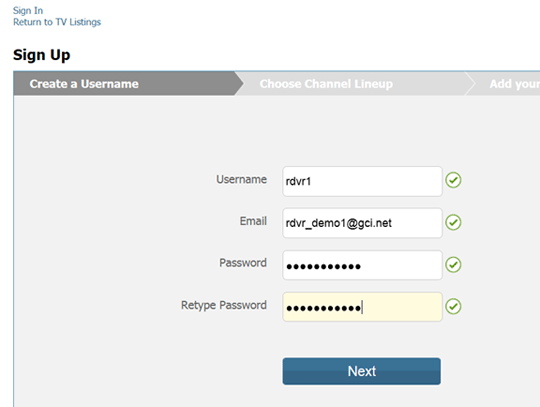Click the Email label text
This screenshot has height=407, width=540.
[x=253, y=221]
